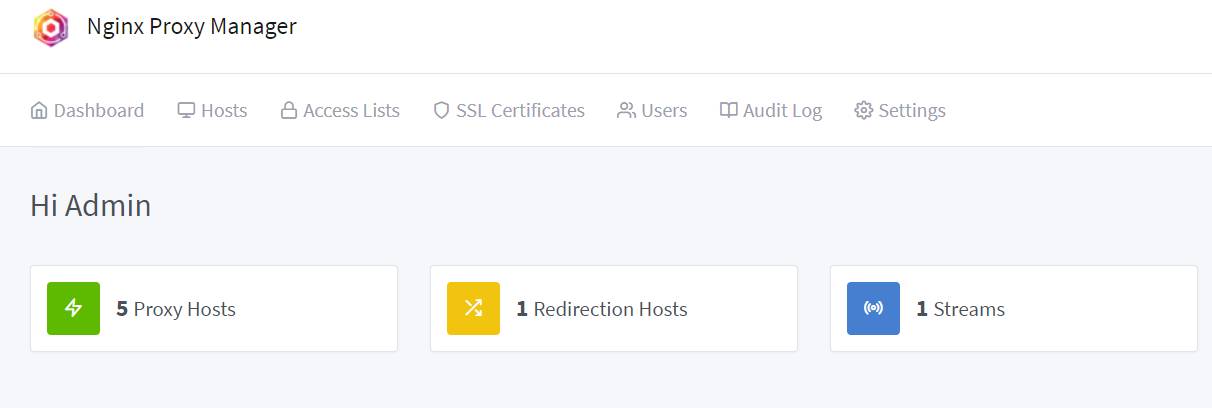Click the green lightning bolt Proxy Hosts icon

[73, 309]
